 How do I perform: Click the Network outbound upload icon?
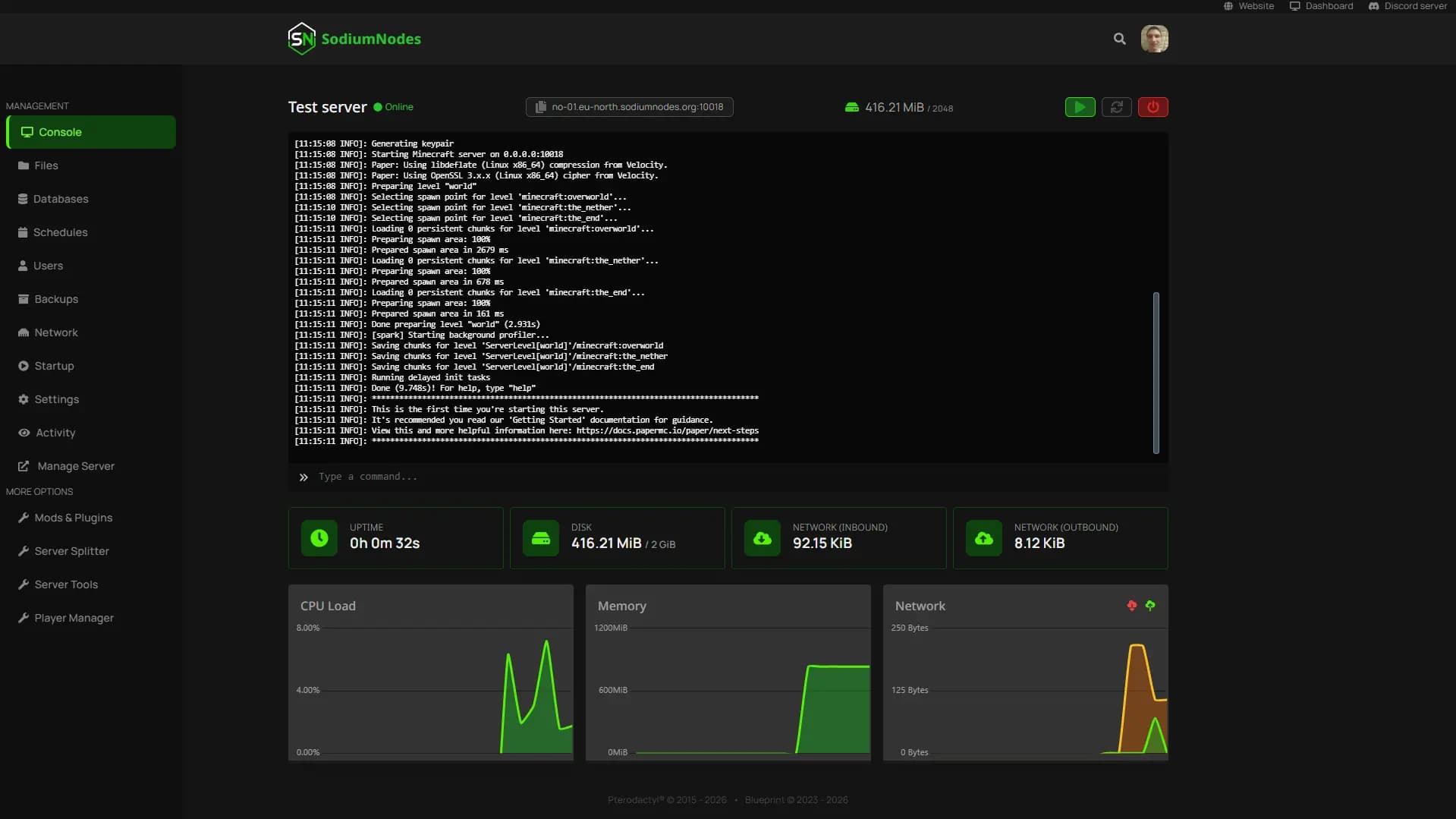(984, 538)
